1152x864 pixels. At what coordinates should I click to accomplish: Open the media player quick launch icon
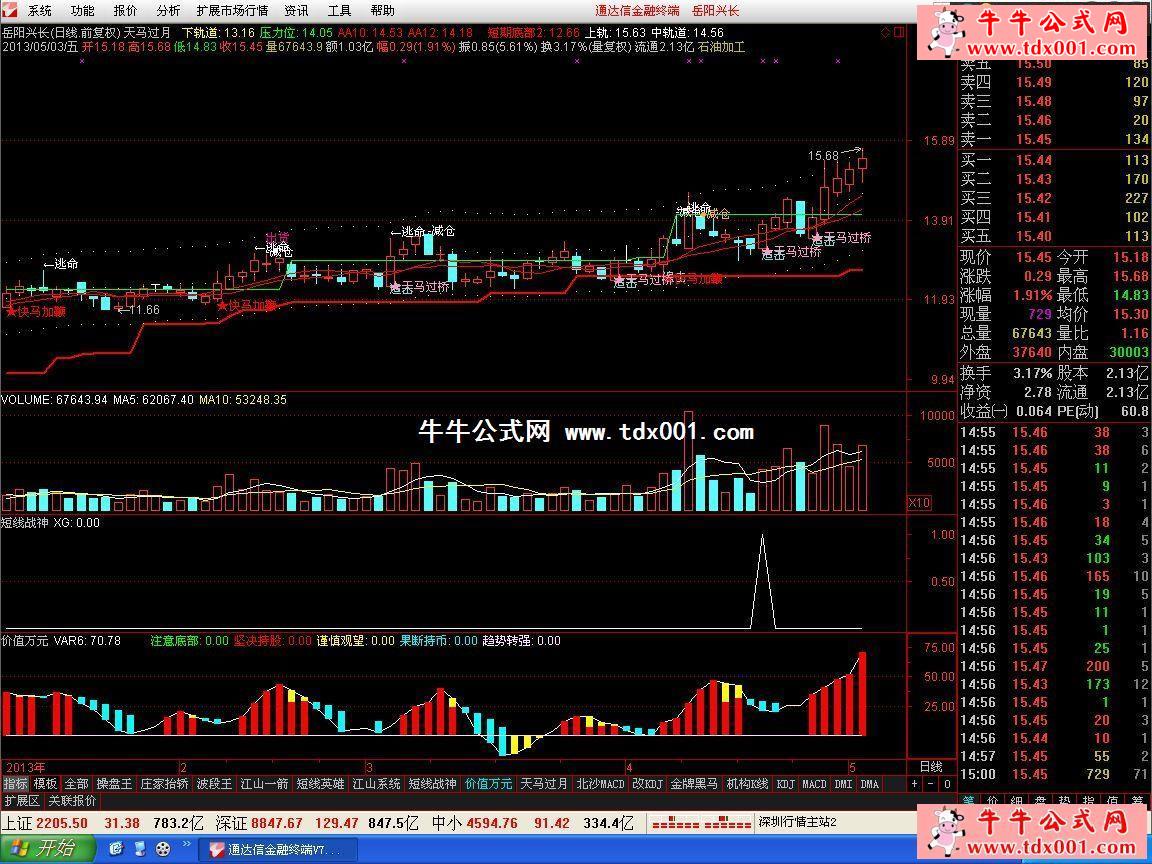coord(163,849)
